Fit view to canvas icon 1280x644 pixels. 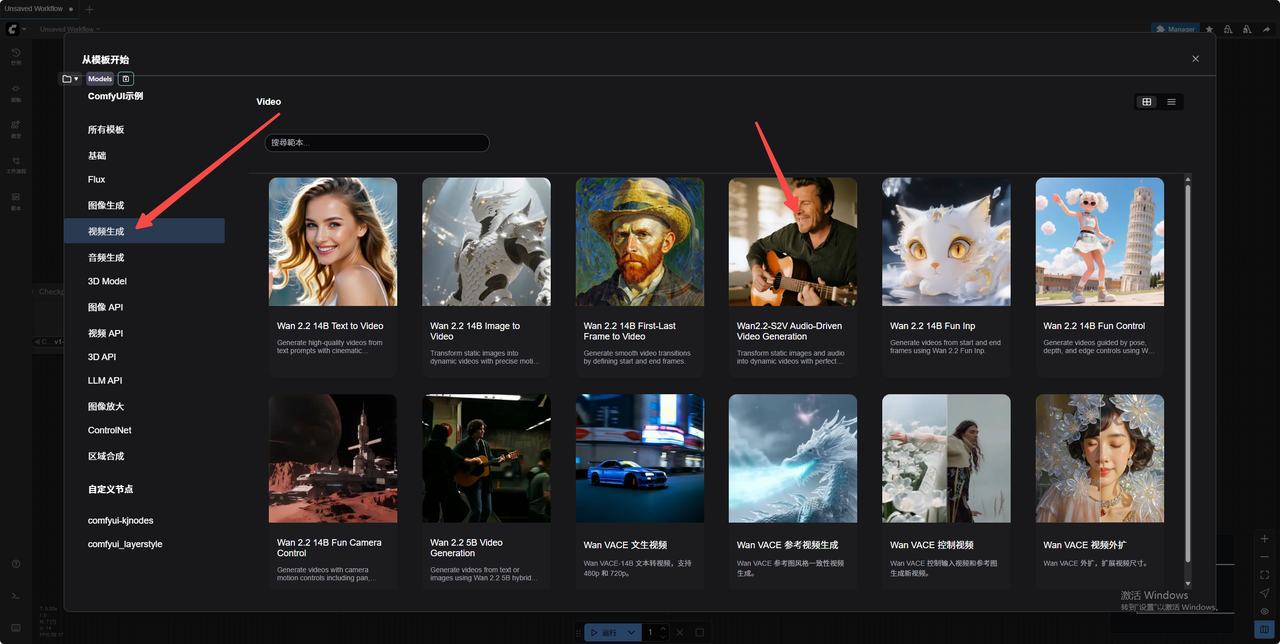(1265, 575)
